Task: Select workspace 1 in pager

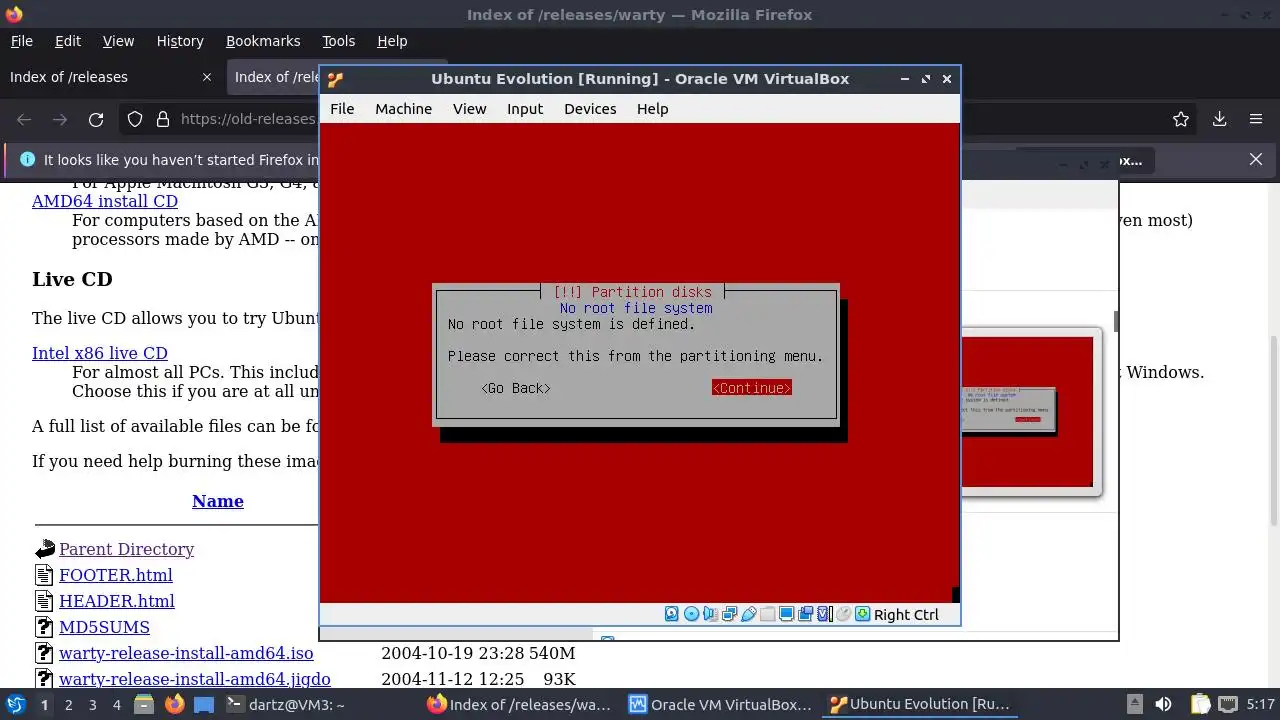Action: (44, 704)
